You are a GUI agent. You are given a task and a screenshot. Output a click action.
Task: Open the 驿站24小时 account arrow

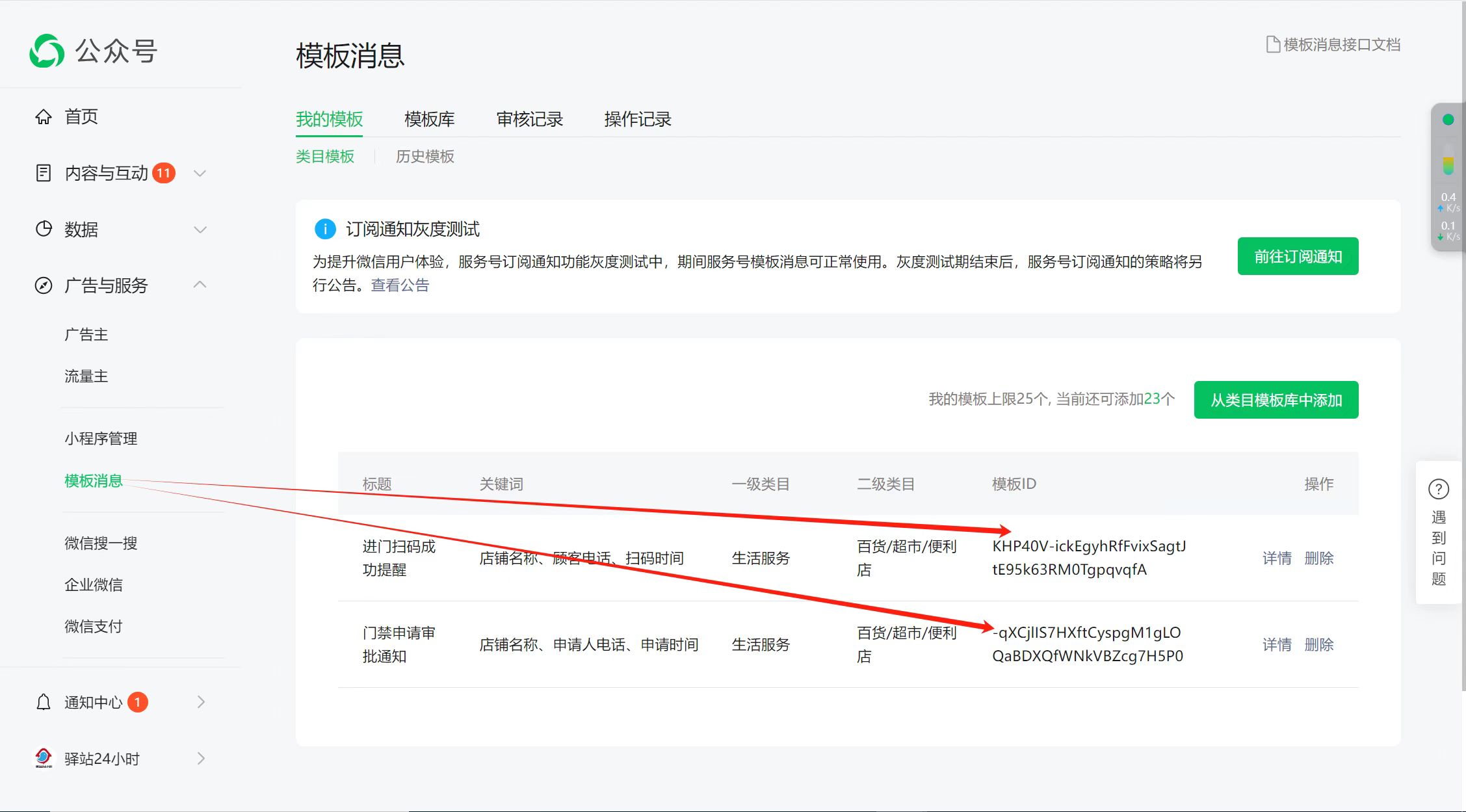pos(201,758)
